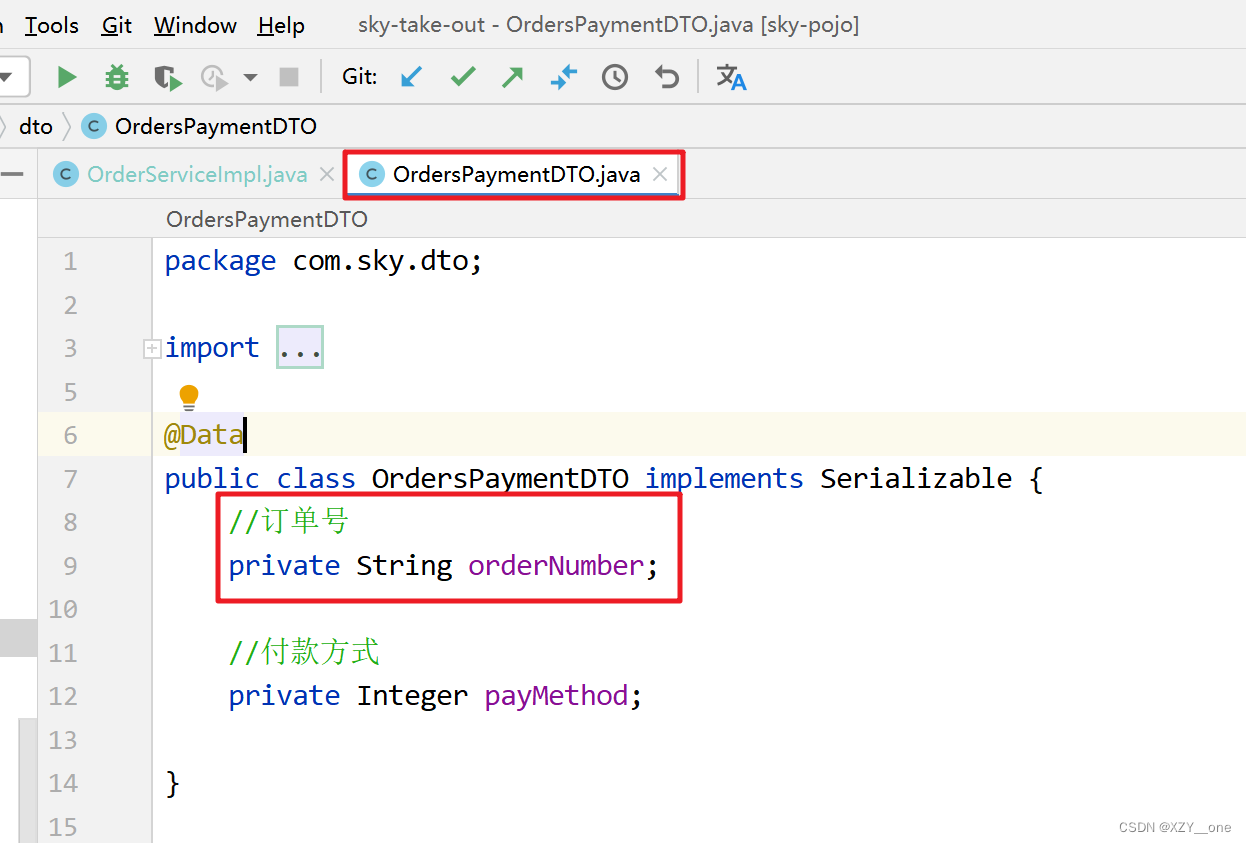Image resolution: width=1246 pixels, height=843 pixels.
Task: Click the Rollback undo arrow icon
Action: [666, 77]
